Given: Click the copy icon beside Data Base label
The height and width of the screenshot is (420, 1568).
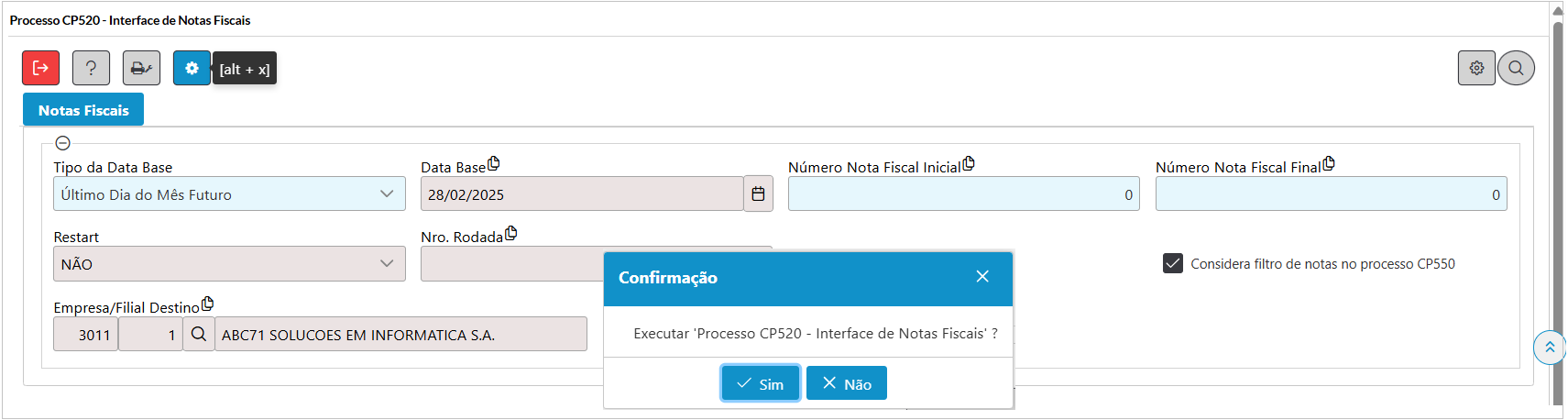Looking at the screenshot, I should (494, 164).
